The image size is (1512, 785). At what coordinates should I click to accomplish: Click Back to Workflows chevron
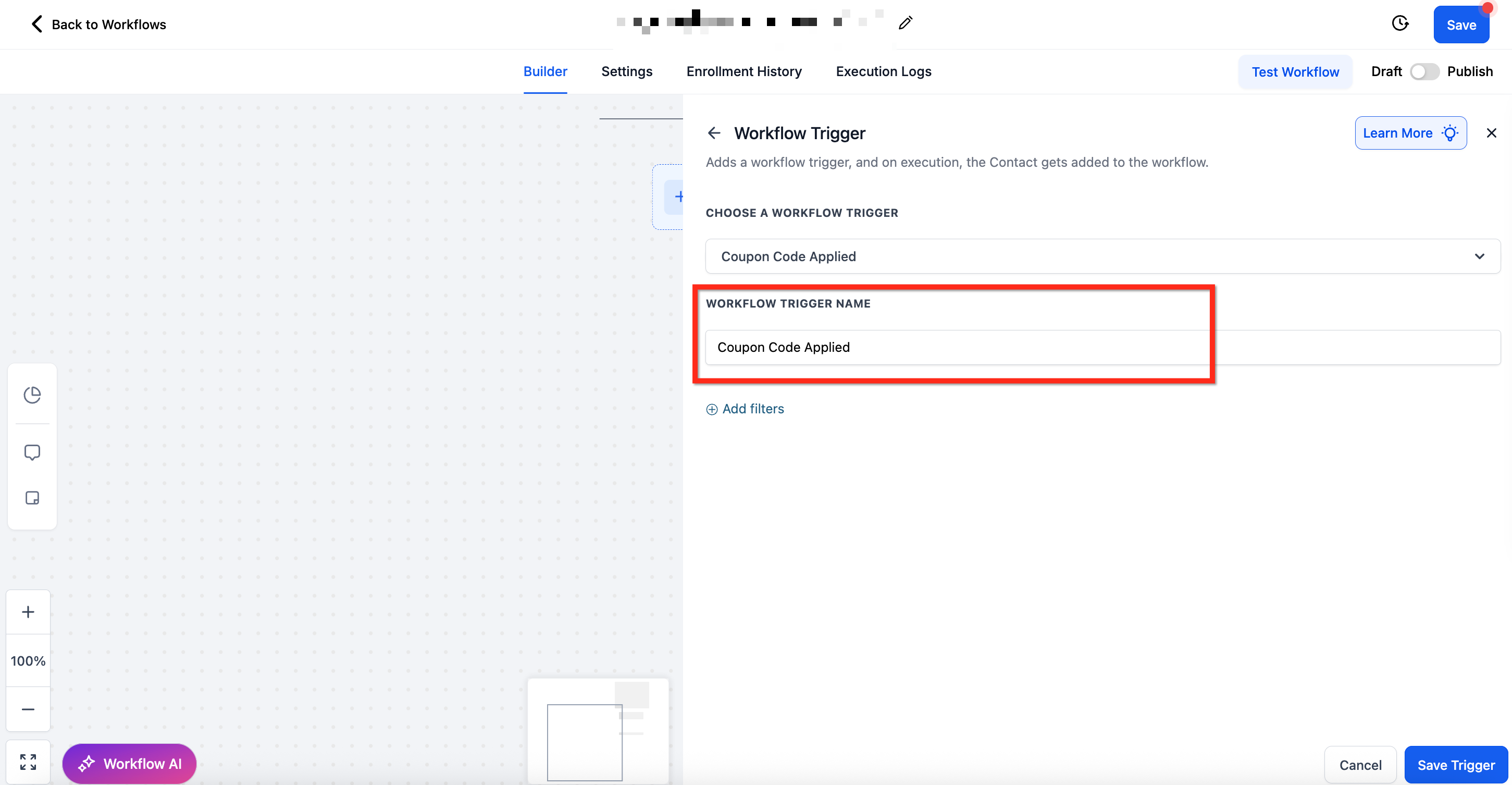(x=36, y=24)
